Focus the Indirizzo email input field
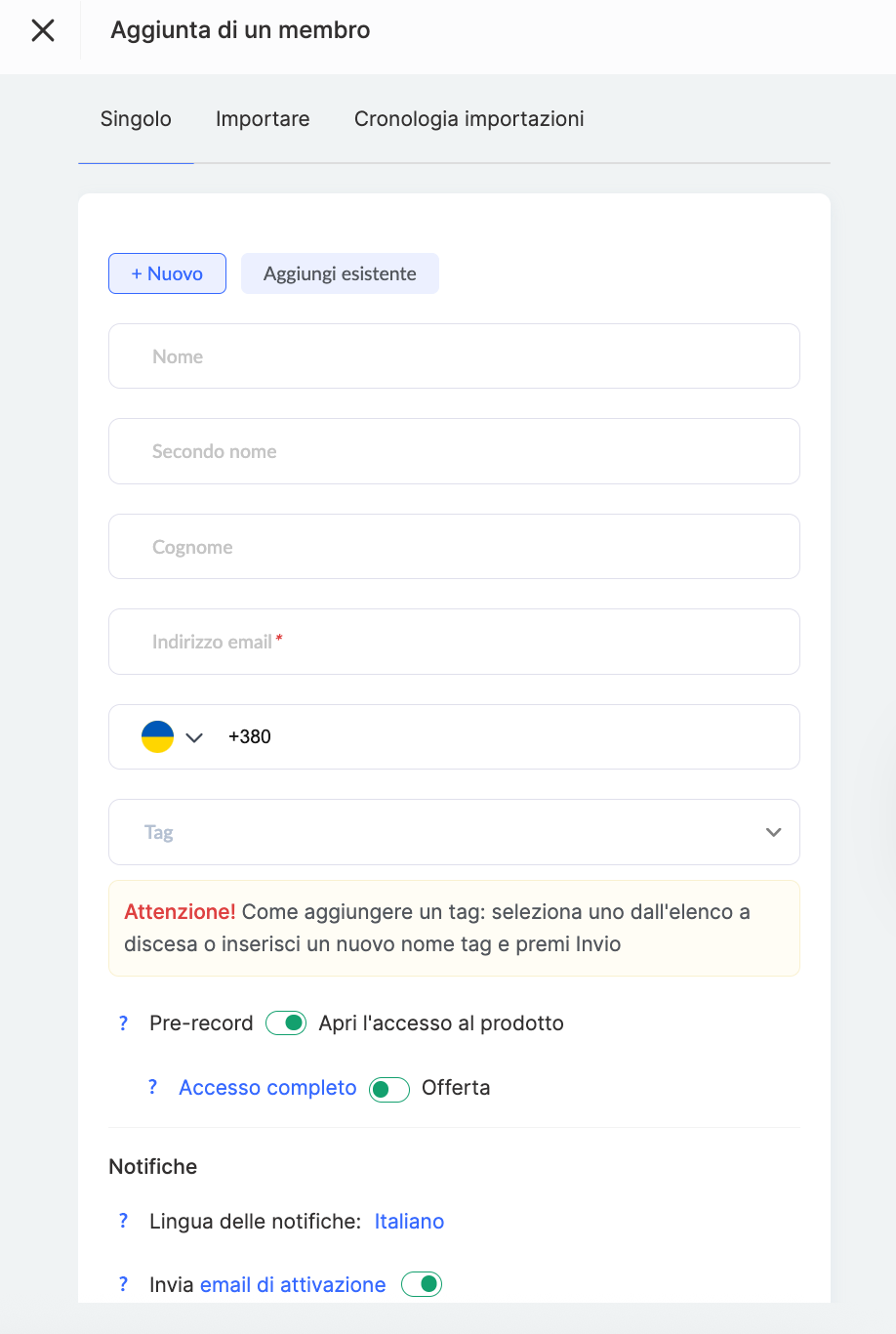Screen dimensions: 896x1334 [x=454, y=642]
